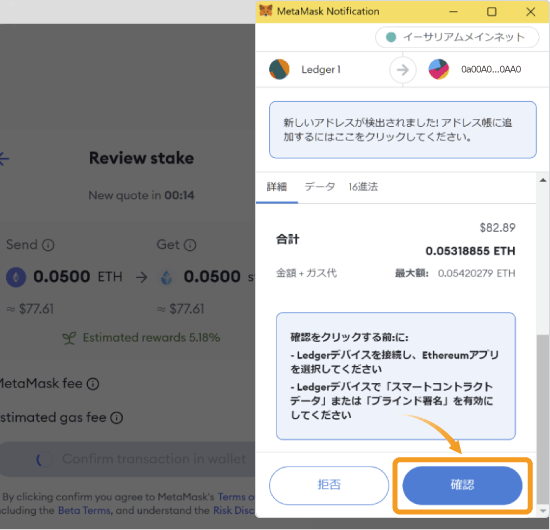Image resolution: width=550 pixels, height=530 pixels.
Task: Click the right arrow between Send and Get
Action: pos(142,277)
